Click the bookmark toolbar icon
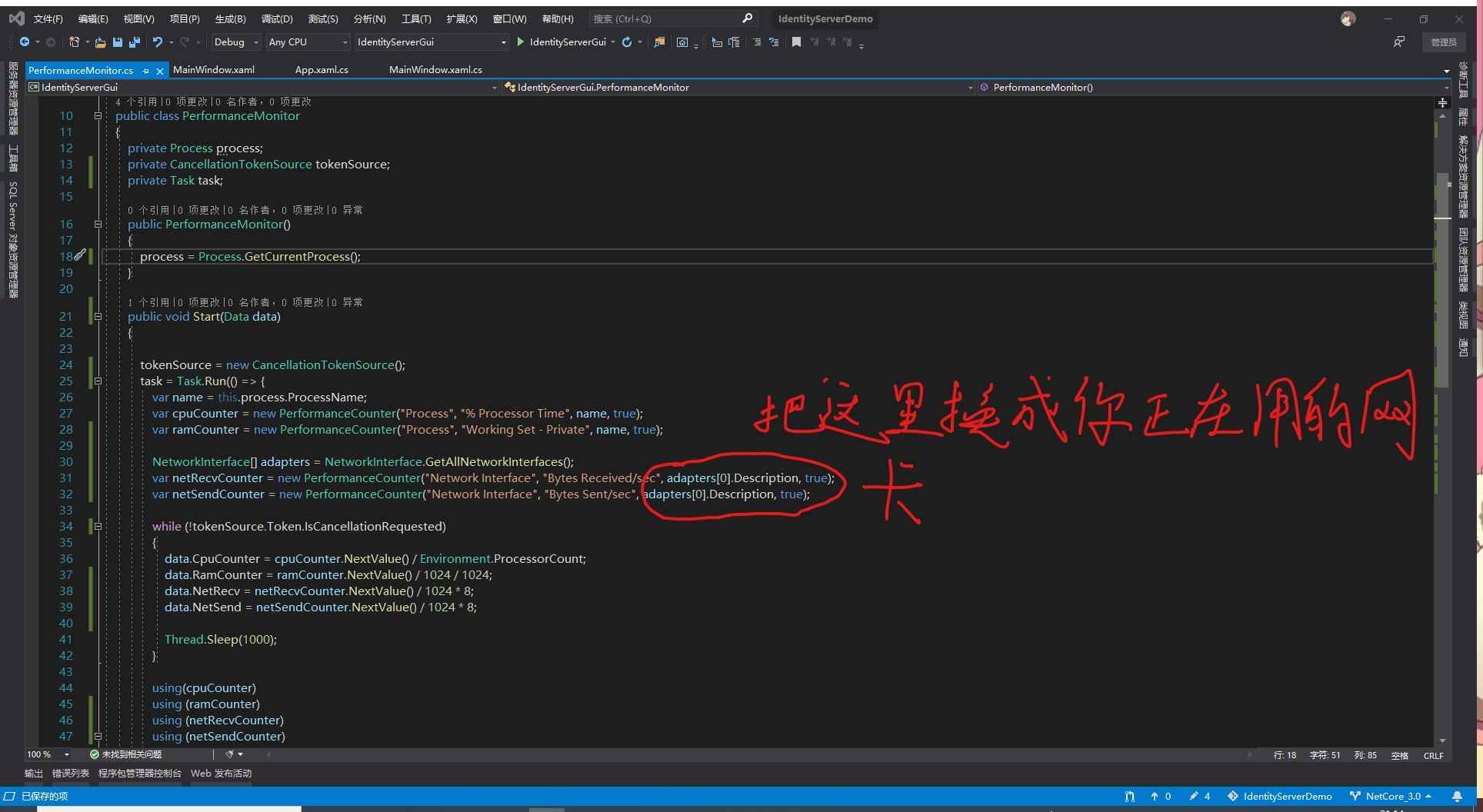The width and height of the screenshot is (1483, 812). tap(796, 42)
